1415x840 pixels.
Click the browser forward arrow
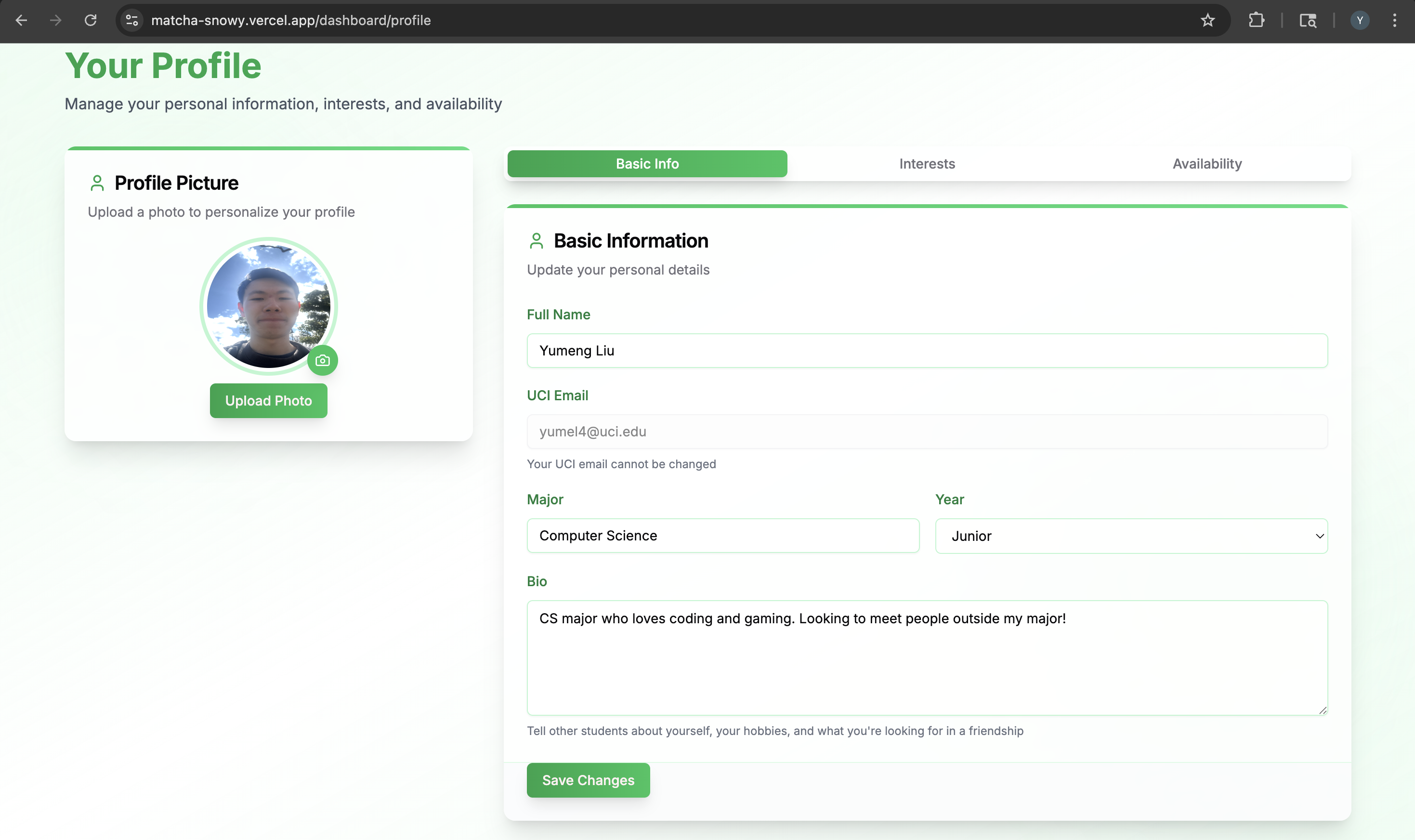point(55,20)
